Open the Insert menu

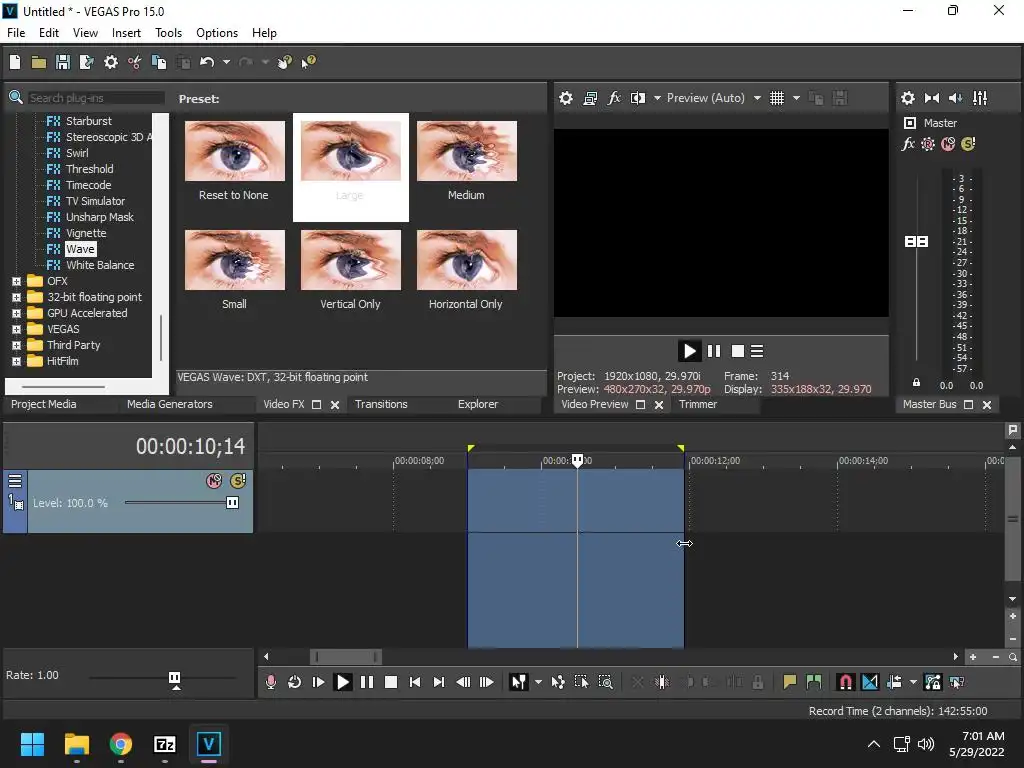pyautogui.click(x=126, y=33)
